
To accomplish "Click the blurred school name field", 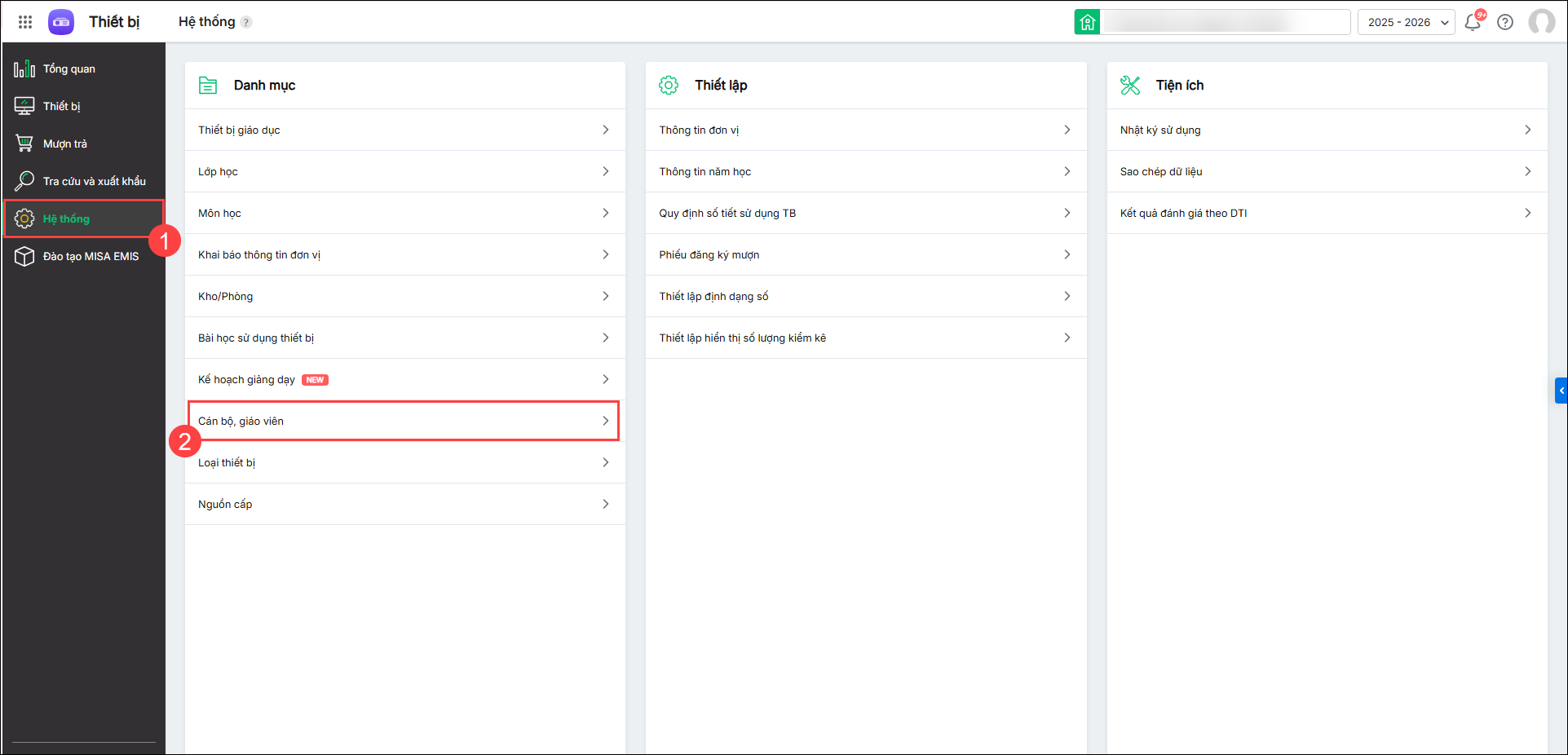I will point(1225,22).
